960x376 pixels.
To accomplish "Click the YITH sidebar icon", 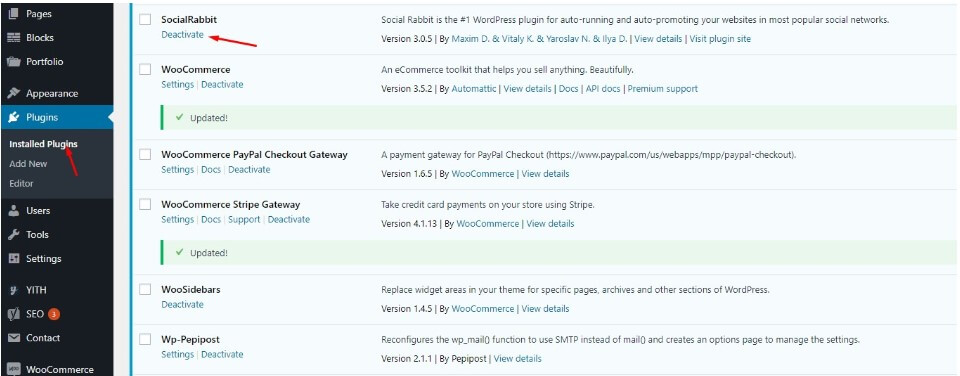I will pos(13,290).
